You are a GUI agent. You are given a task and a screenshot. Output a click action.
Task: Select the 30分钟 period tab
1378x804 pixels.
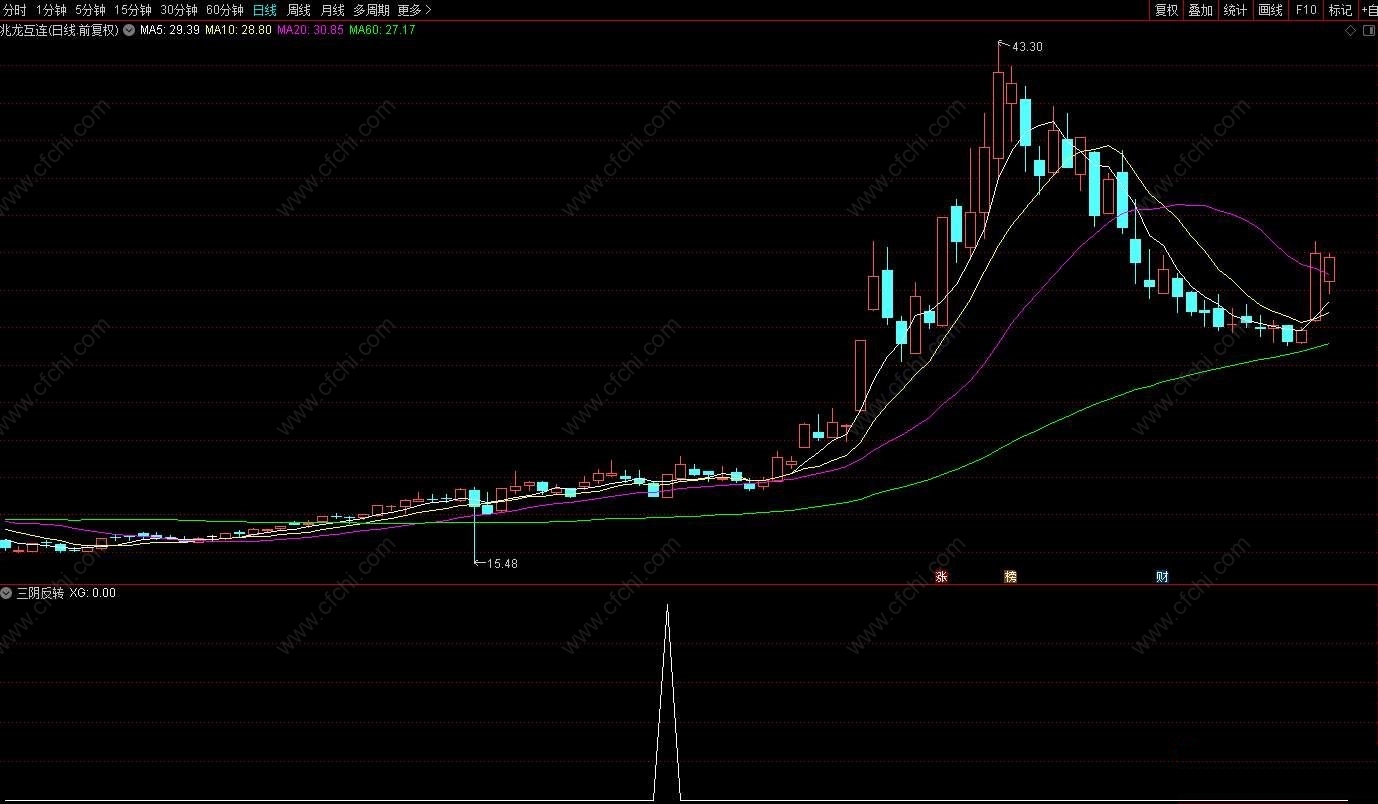tap(179, 10)
